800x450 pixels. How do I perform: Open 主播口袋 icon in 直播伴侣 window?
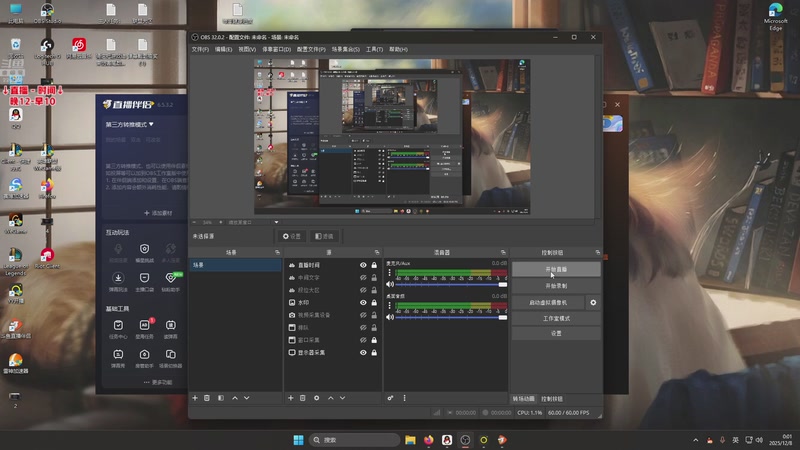click(x=144, y=281)
